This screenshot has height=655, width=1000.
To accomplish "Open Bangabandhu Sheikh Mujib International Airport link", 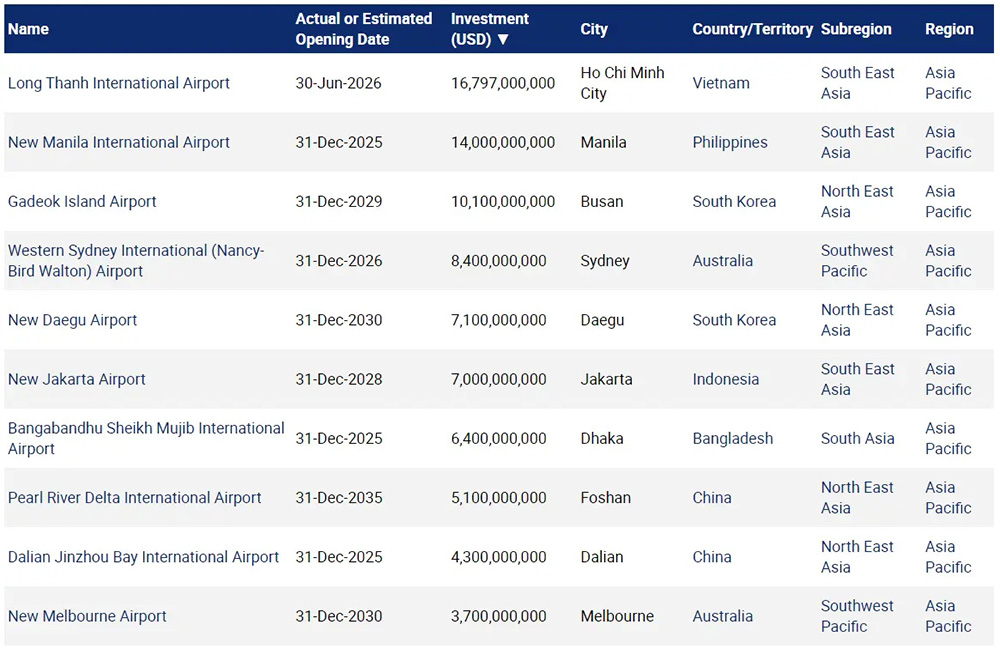I will (x=146, y=439).
